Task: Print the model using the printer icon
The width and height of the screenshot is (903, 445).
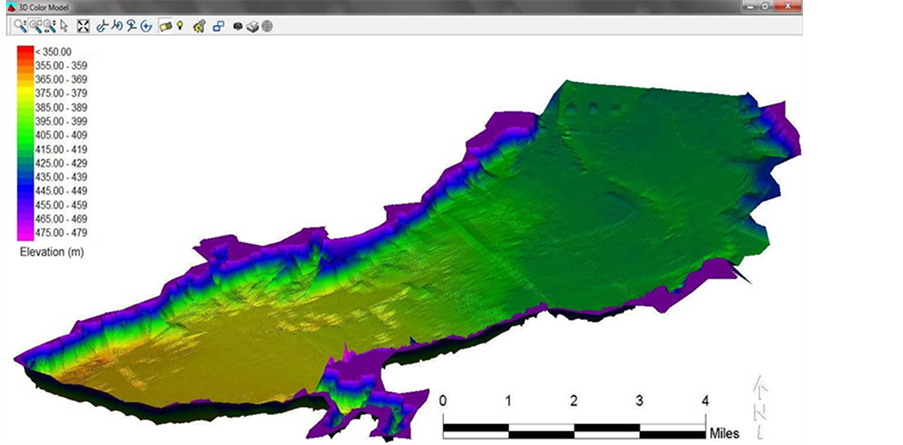Action: click(252, 25)
